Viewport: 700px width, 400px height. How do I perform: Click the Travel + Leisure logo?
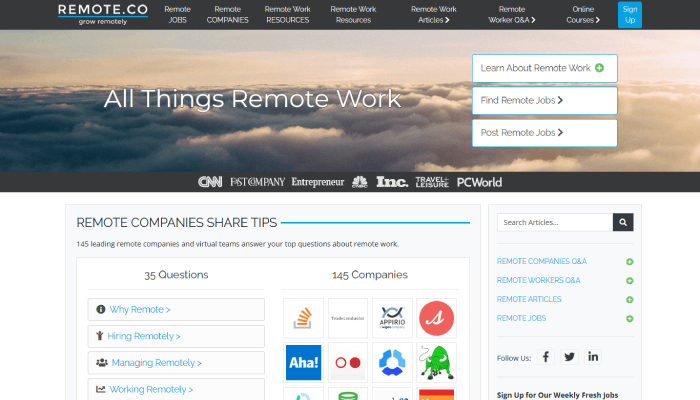pos(432,182)
